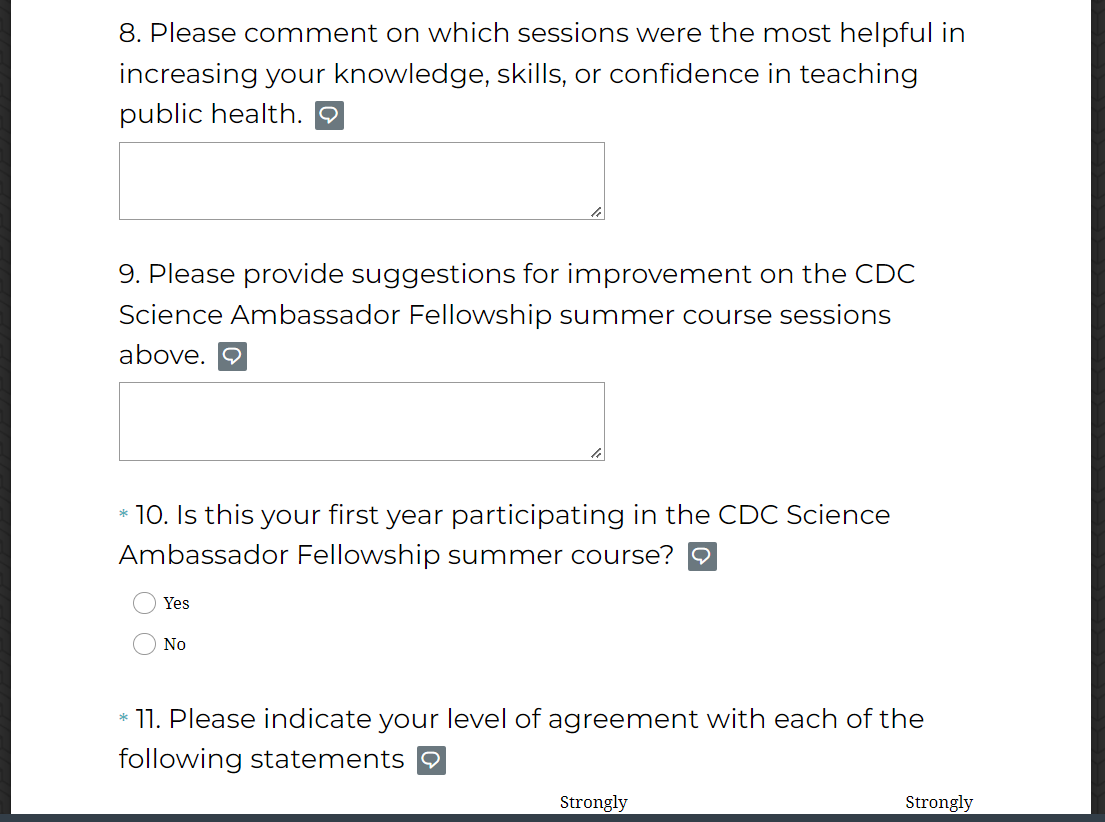The width and height of the screenshot is (1105, 822).
Task: Click the resize handle of question 9 textarea
Action: [596, 453]
